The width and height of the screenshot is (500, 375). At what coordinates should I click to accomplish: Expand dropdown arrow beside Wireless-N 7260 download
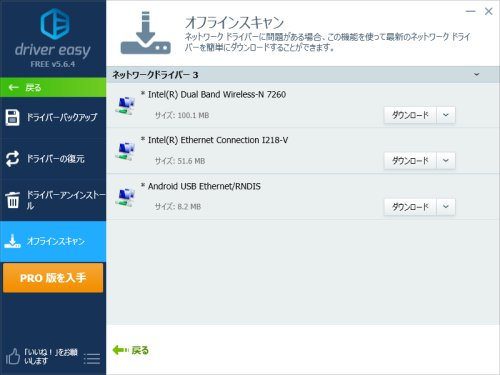pyautogui.click(x=446, y=115)
